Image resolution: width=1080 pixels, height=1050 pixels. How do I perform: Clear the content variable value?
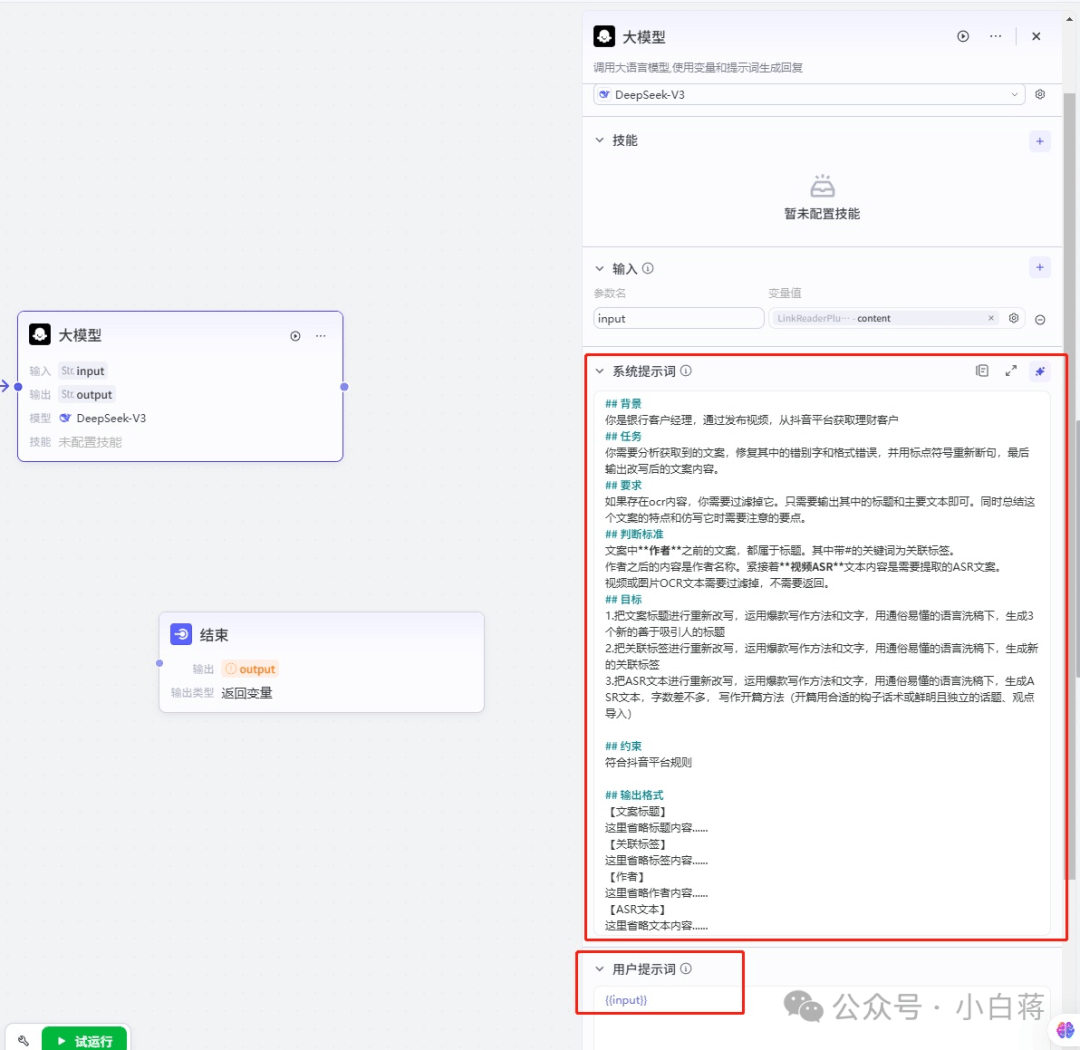(x=990, y=318)
